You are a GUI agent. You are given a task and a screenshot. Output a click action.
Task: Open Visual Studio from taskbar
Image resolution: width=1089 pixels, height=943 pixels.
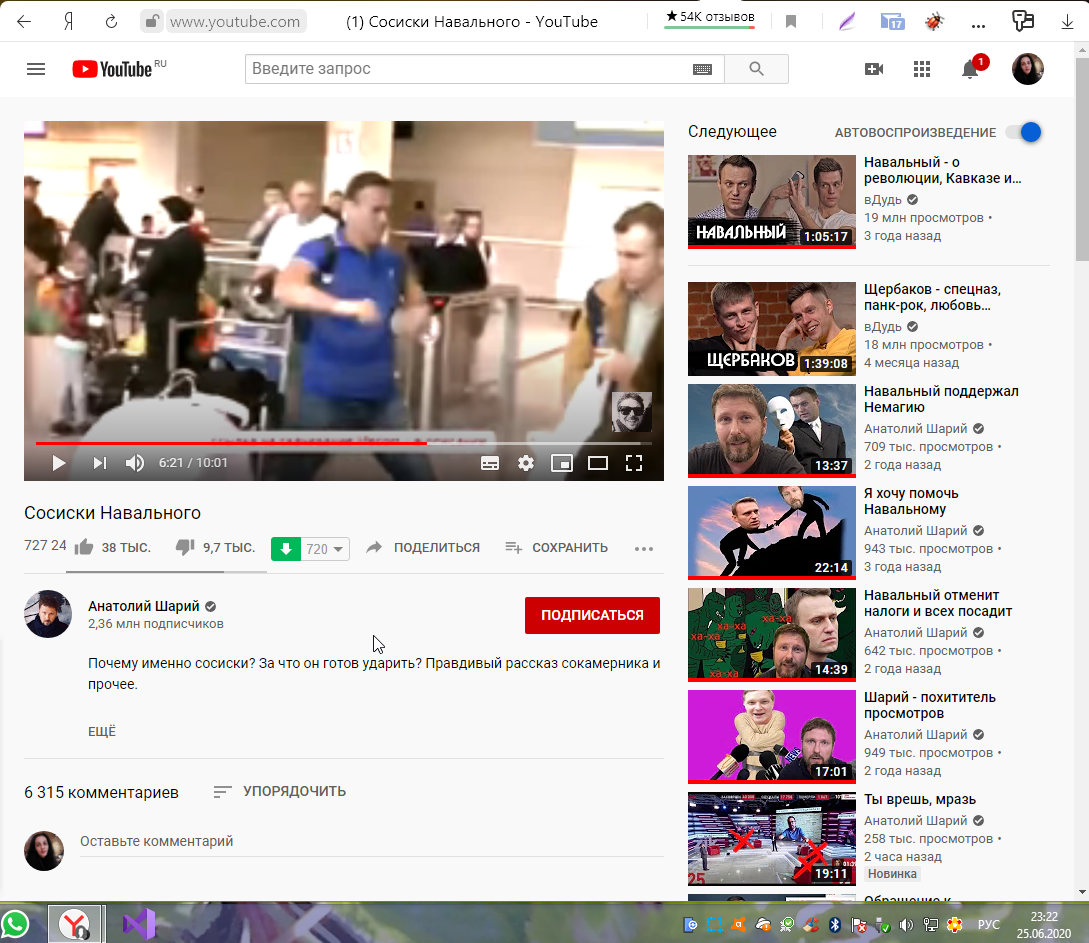(139, 924)
